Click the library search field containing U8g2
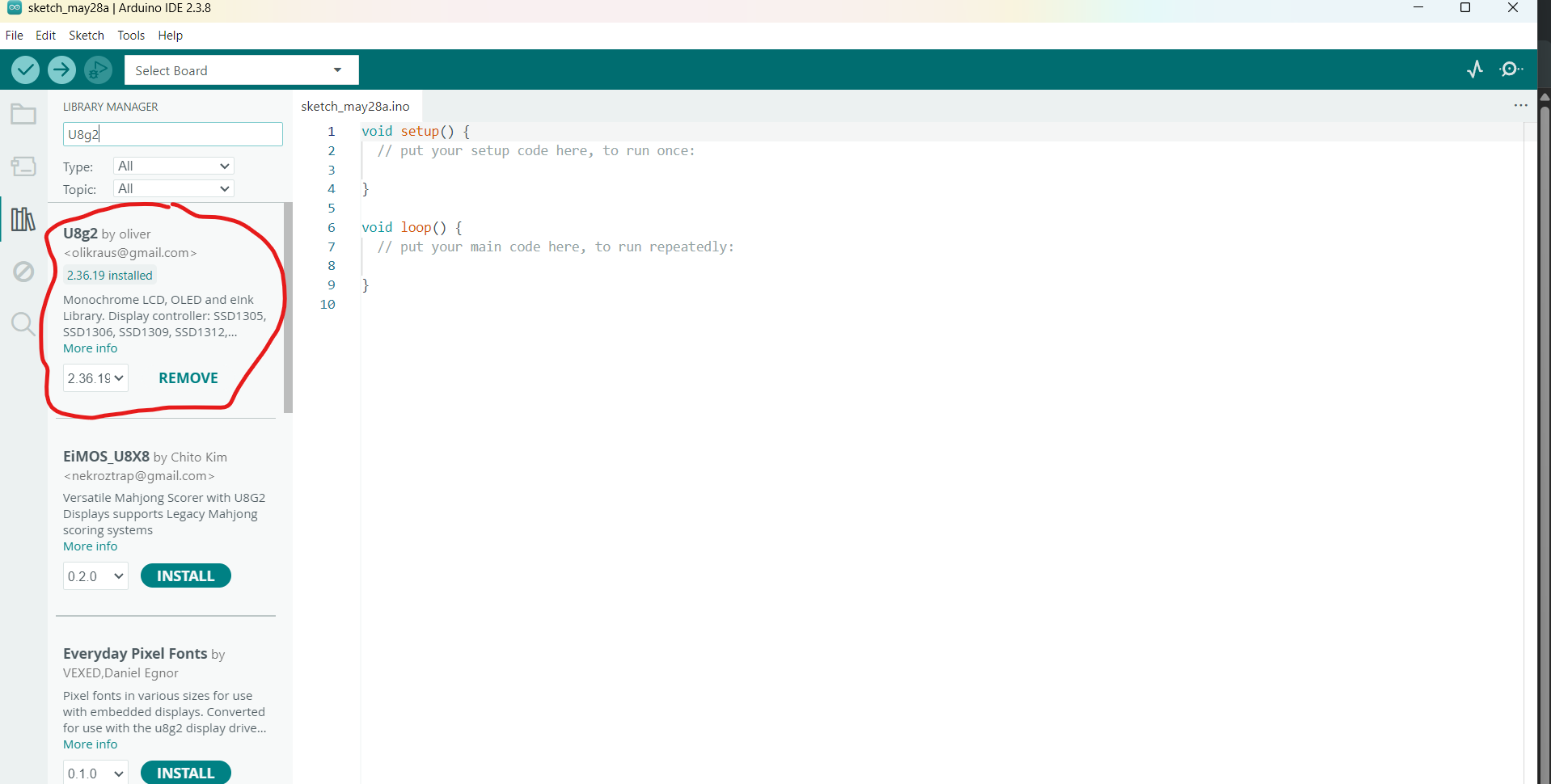This screenshot has height=784, width=1551. 173,134
